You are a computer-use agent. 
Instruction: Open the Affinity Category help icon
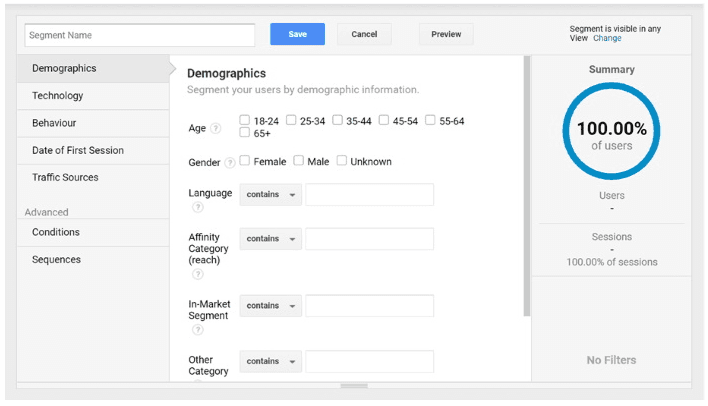198,274
